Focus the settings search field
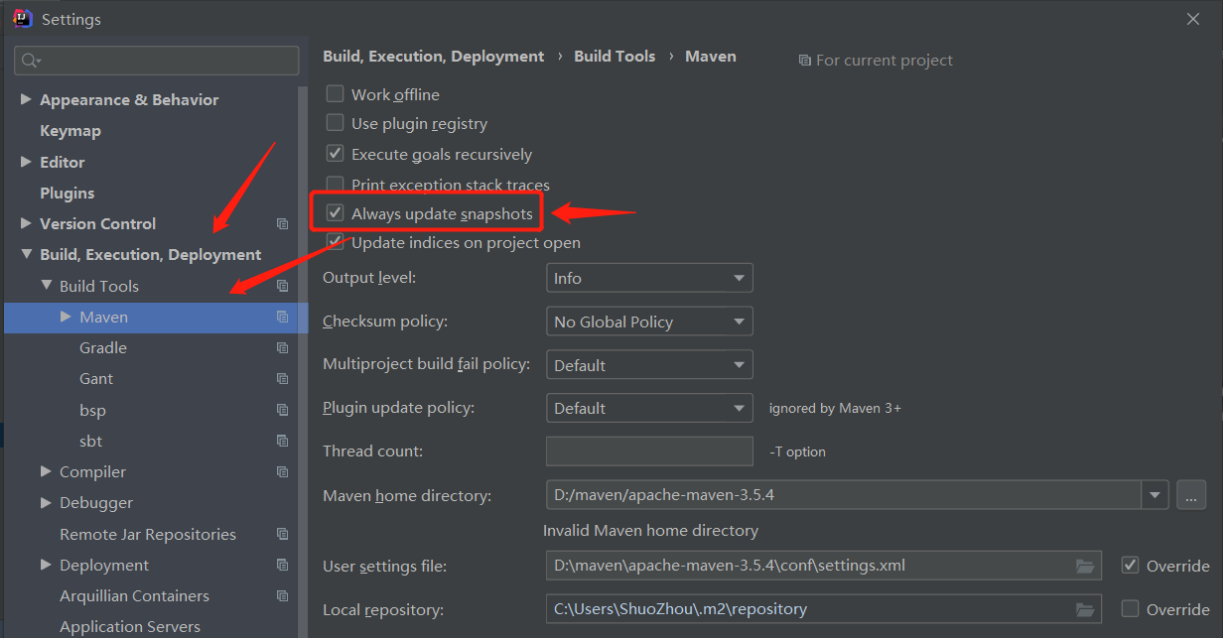1224x638 pixels. tap(156, 61)
